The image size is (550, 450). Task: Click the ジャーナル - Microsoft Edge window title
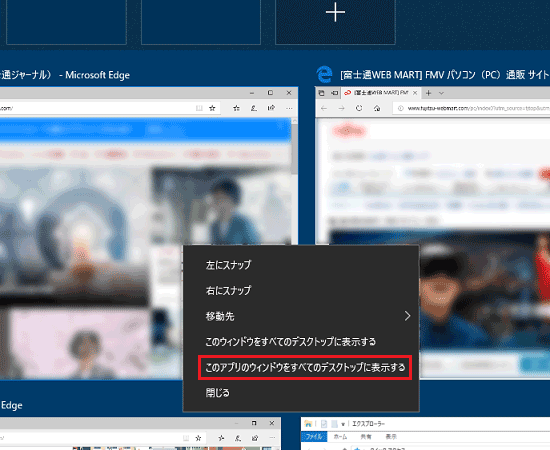(65, 75)
